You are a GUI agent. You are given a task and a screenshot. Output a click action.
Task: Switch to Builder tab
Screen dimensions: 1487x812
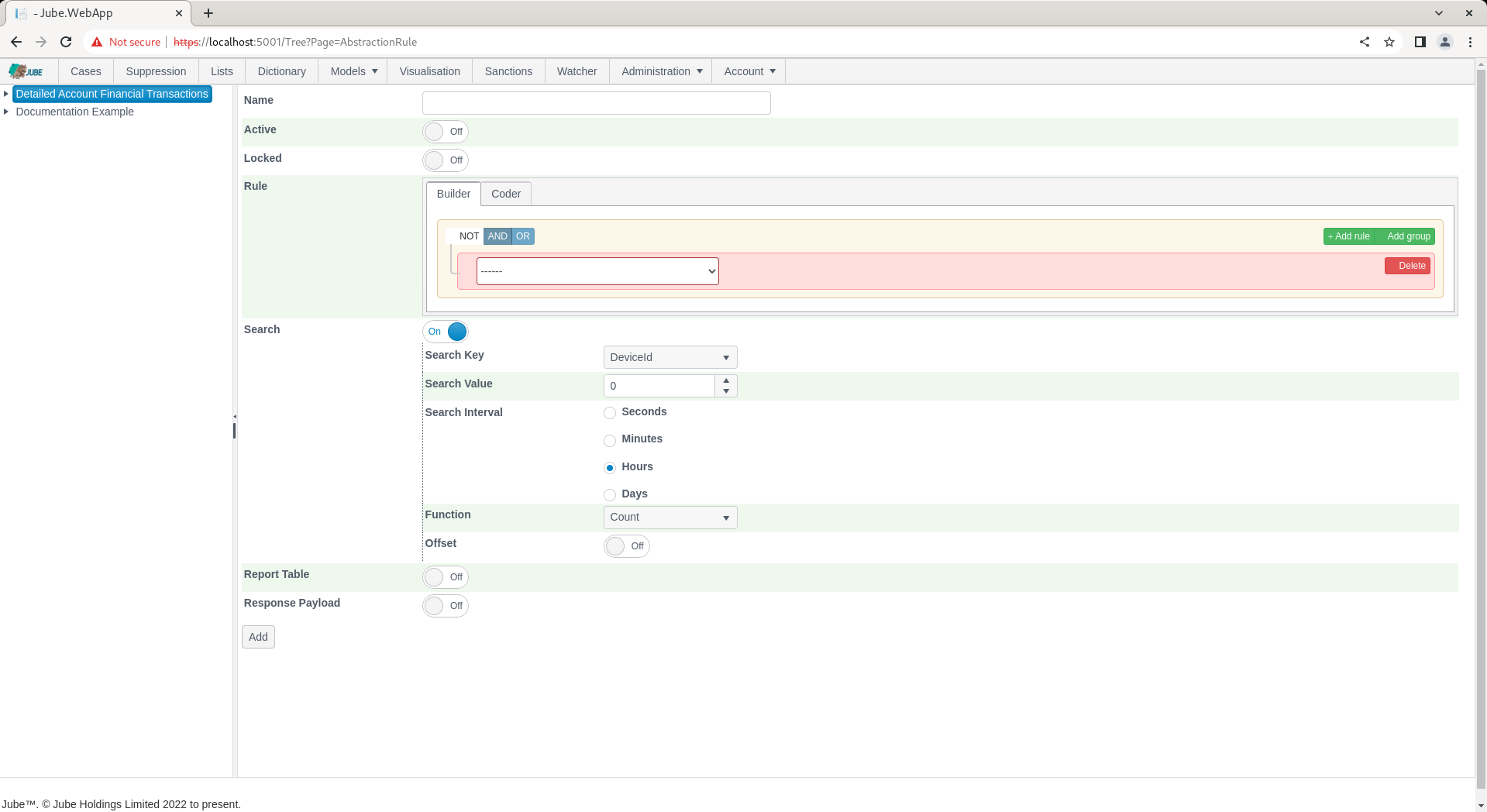453,194
